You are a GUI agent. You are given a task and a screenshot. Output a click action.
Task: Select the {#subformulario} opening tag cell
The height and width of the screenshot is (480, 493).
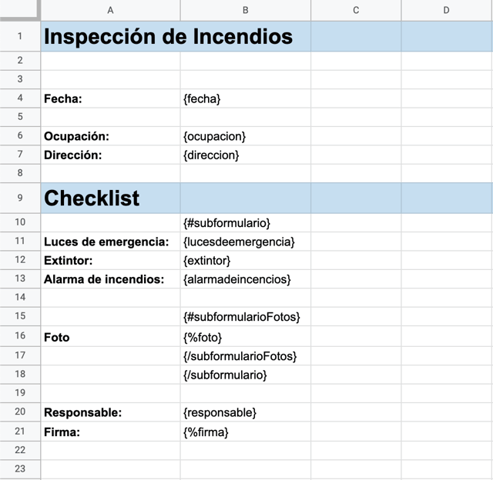coord(245,223)
